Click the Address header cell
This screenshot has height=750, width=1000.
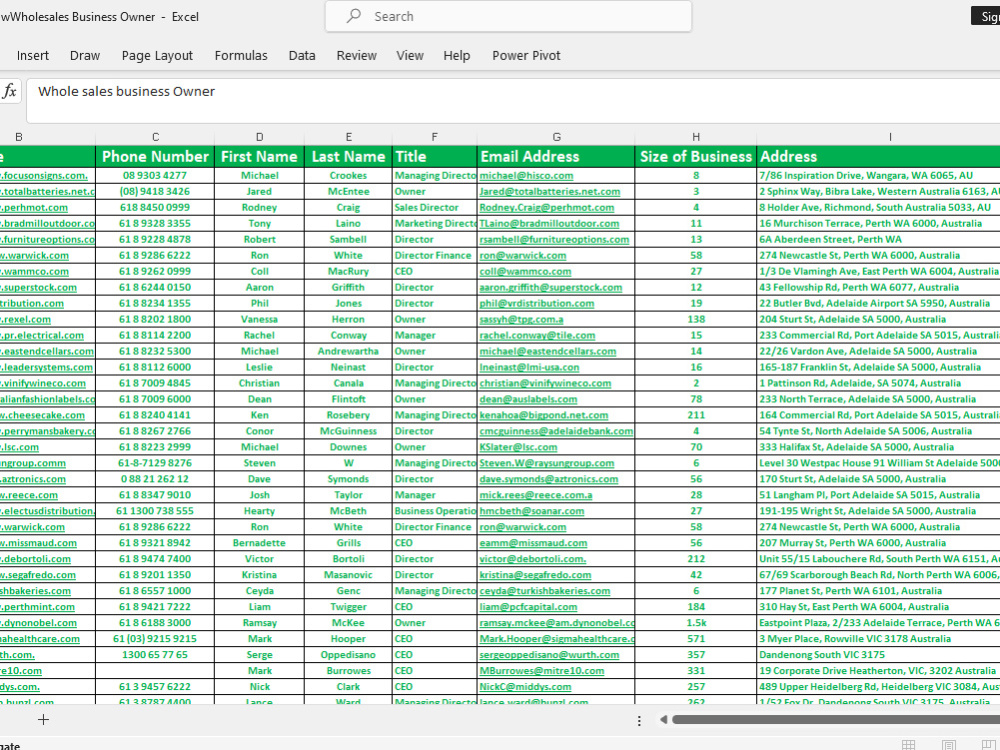pyautogui.click(x=879, y=156)
